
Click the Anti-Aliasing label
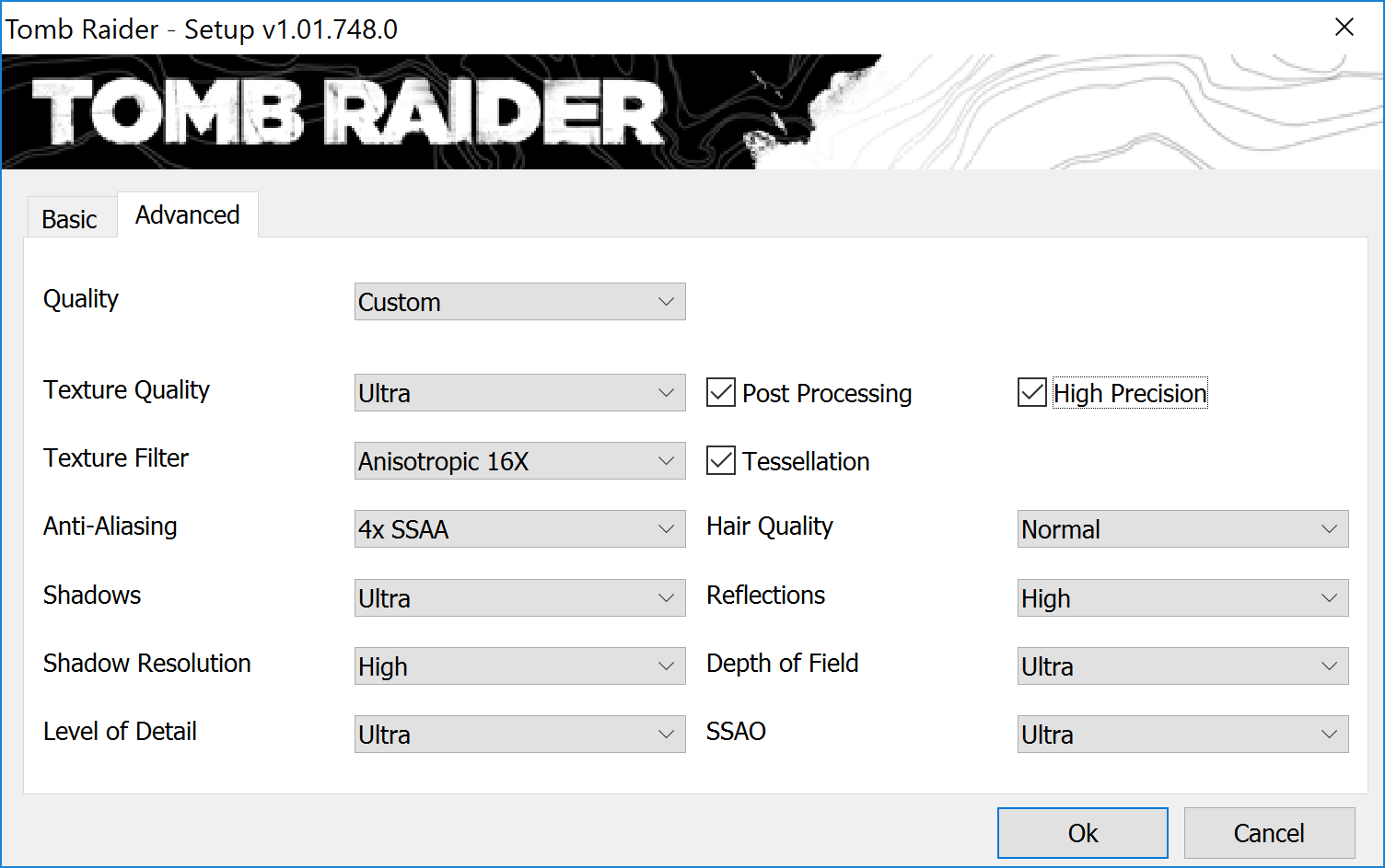coord(111,527)
